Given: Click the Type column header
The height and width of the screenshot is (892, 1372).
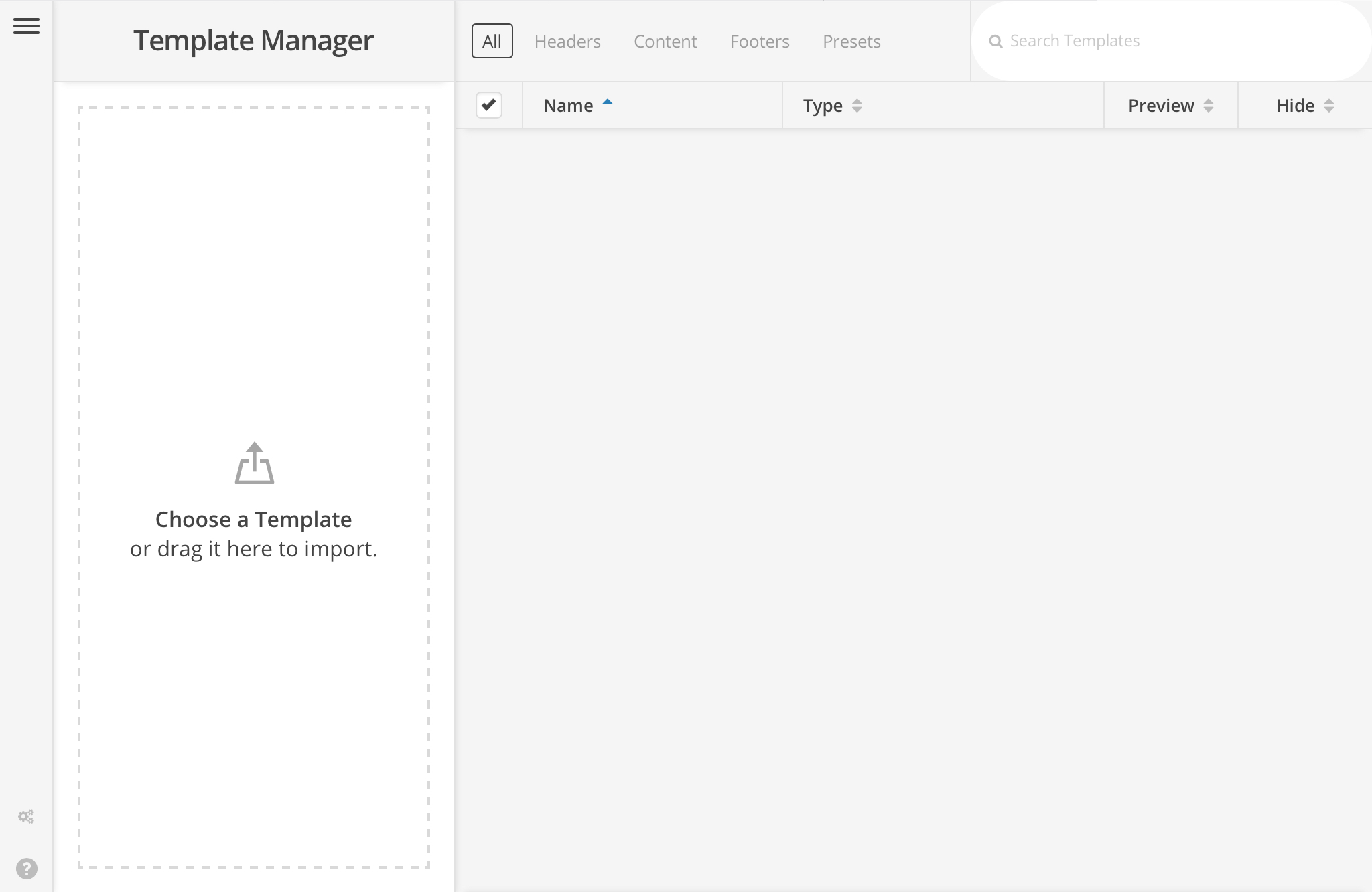Looking at the screenshot, I should pyautogui.click(x=823, y=106).
